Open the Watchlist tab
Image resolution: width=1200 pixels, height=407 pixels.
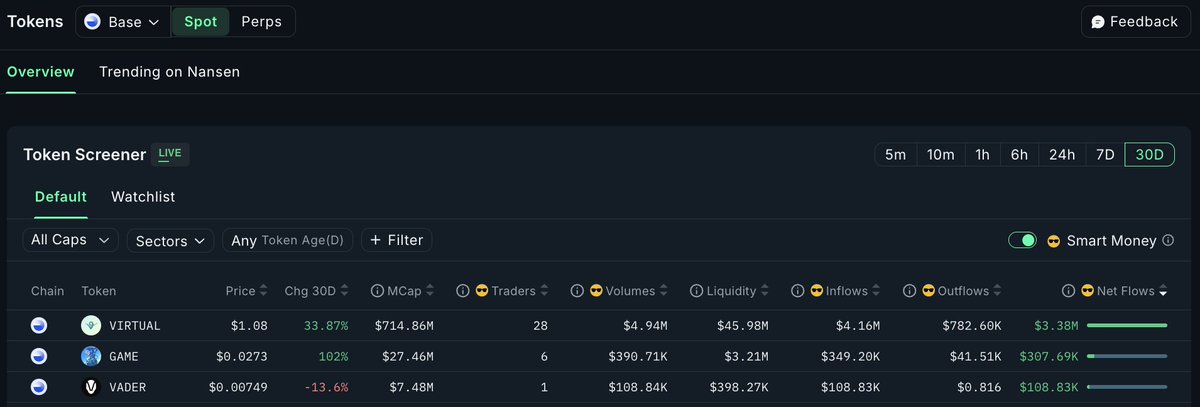pos(143,197)
